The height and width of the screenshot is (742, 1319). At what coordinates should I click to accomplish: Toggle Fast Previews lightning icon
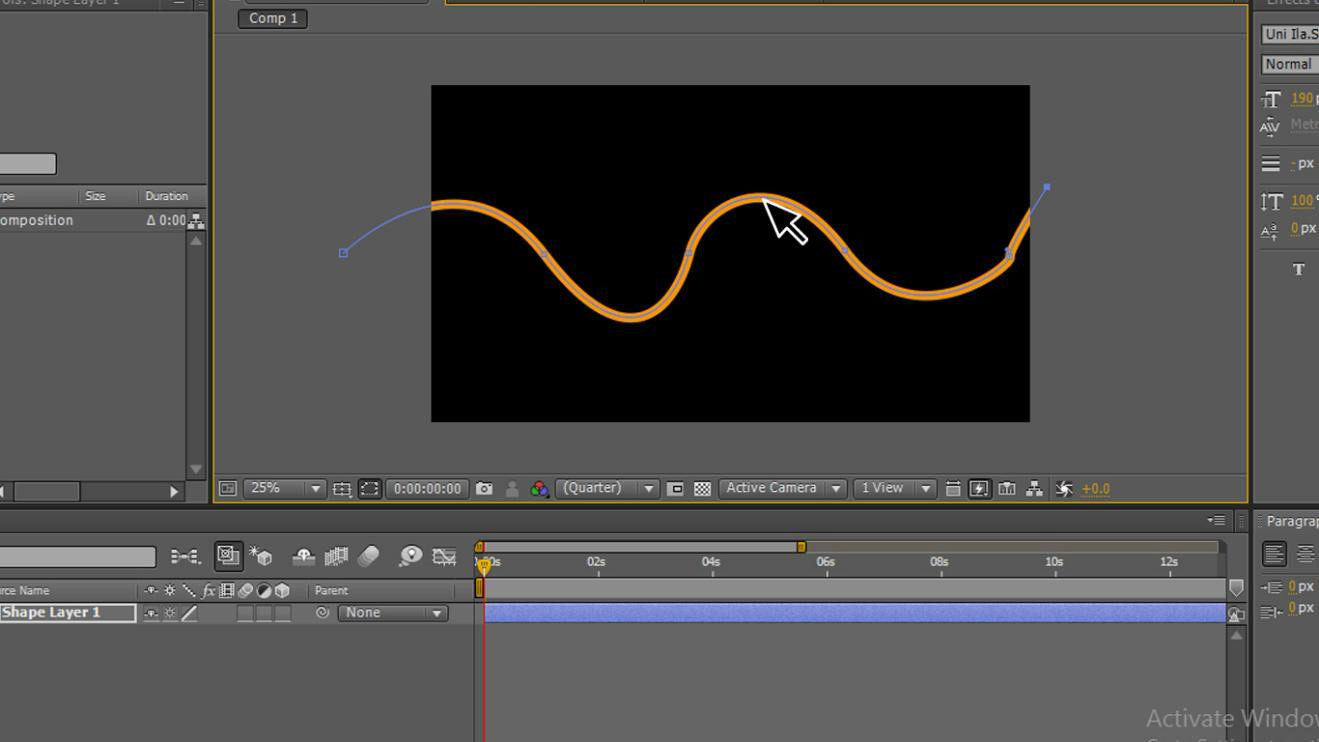tap(978, 488)
